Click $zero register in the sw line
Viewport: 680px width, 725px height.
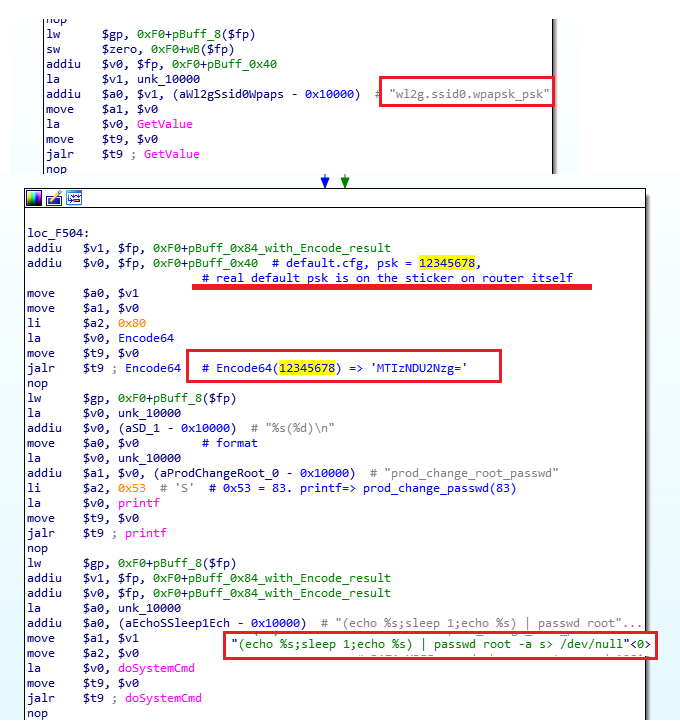coord(119,49)
